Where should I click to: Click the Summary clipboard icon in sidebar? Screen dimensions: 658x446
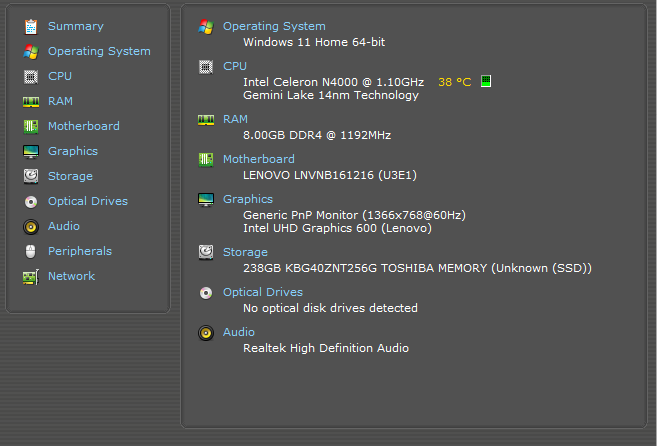click(31, 26)
